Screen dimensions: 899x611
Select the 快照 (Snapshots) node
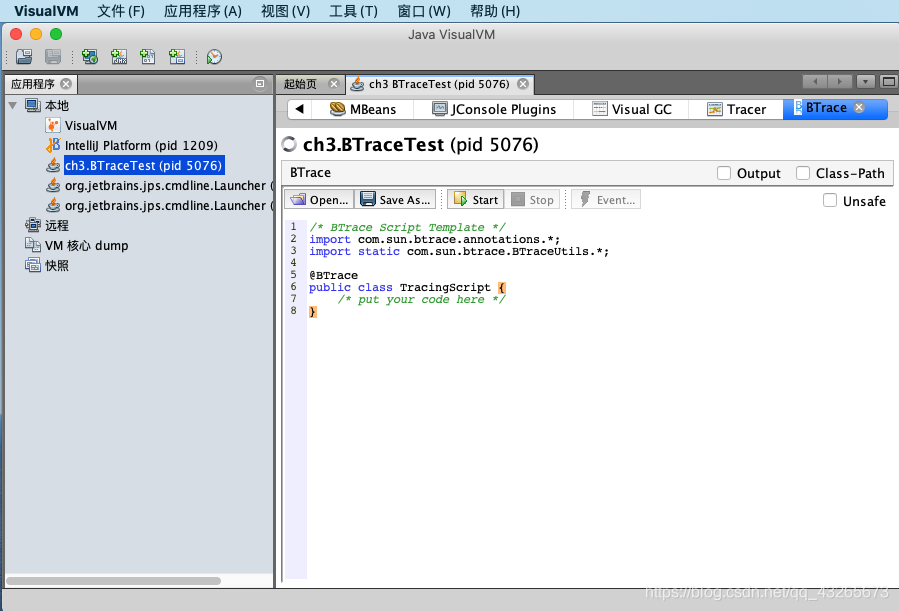click(x=57, y=266)
